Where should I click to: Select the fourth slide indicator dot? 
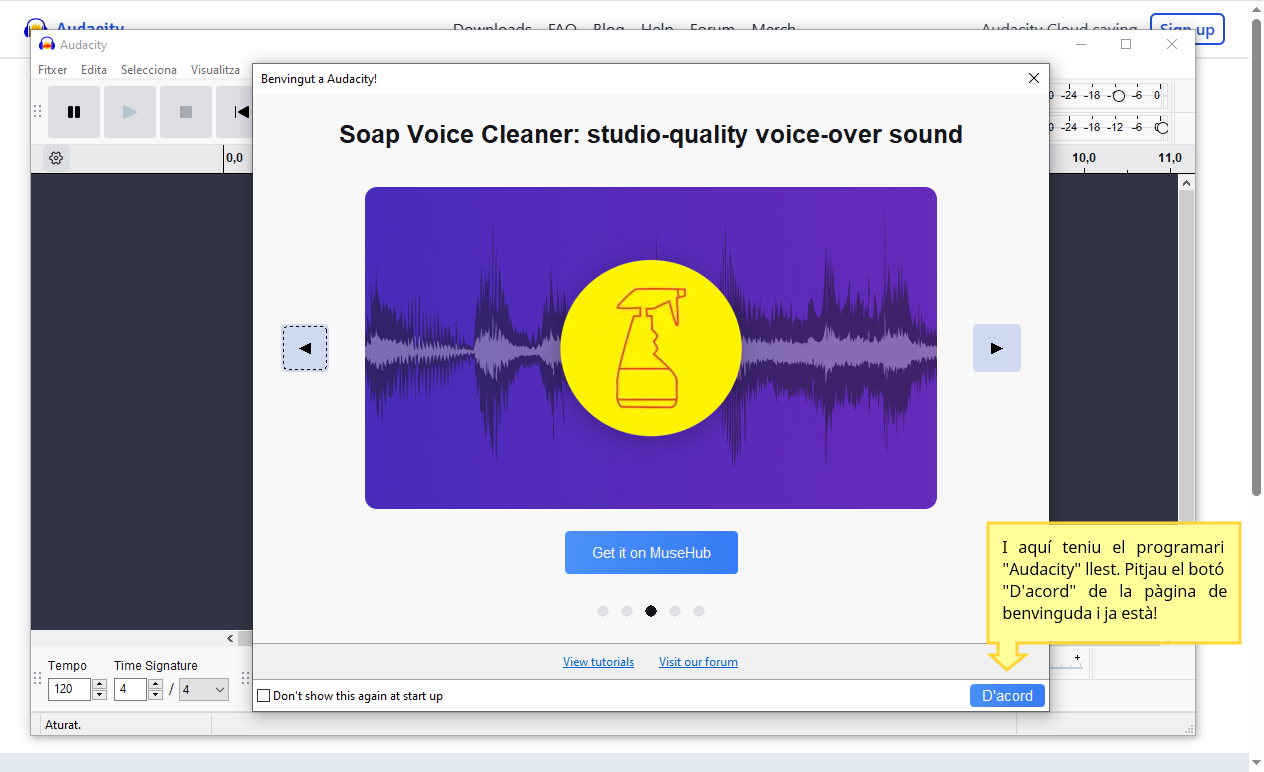(x=675, y=611)
